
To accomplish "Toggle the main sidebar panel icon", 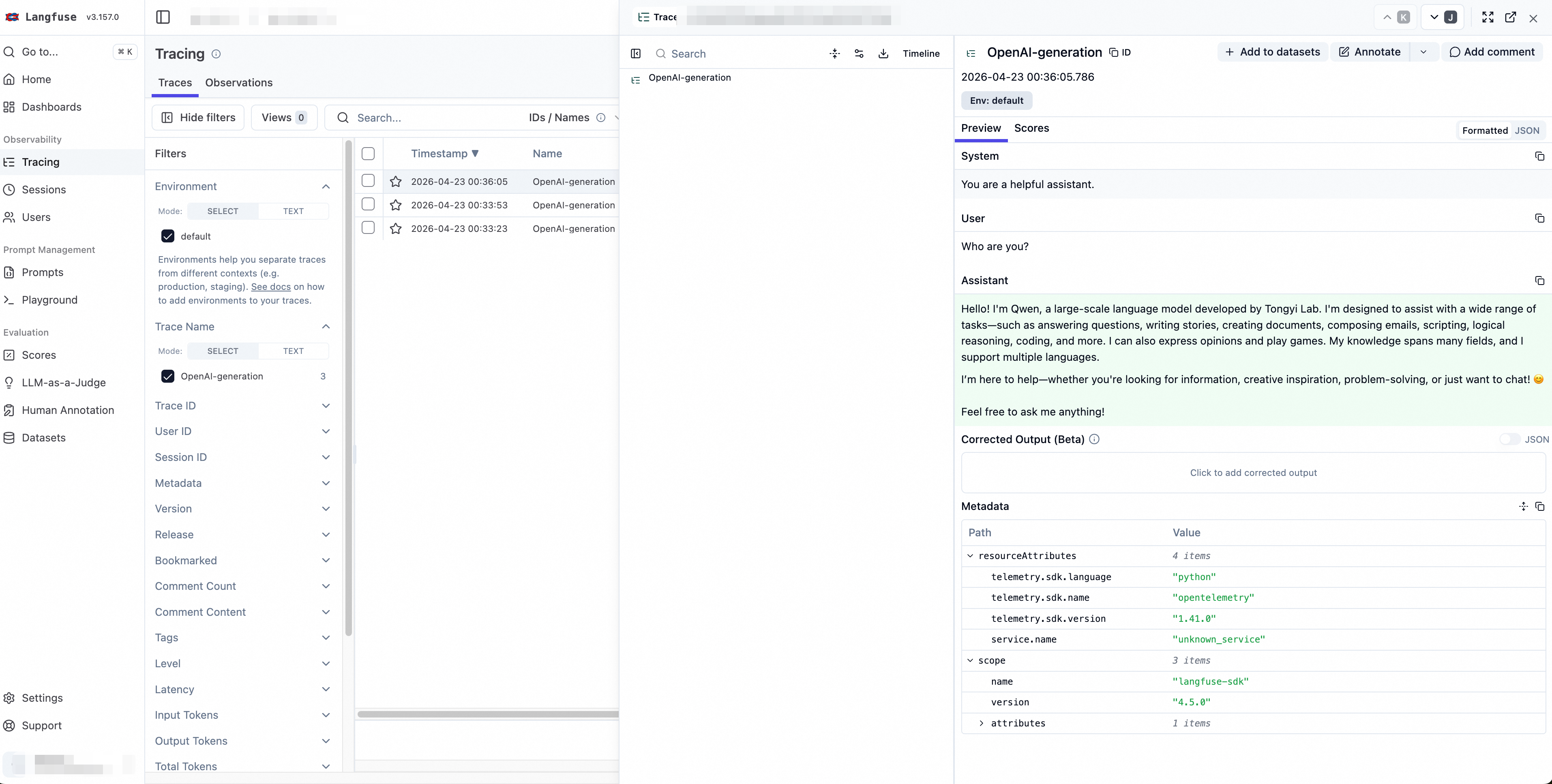I will 163,17.
